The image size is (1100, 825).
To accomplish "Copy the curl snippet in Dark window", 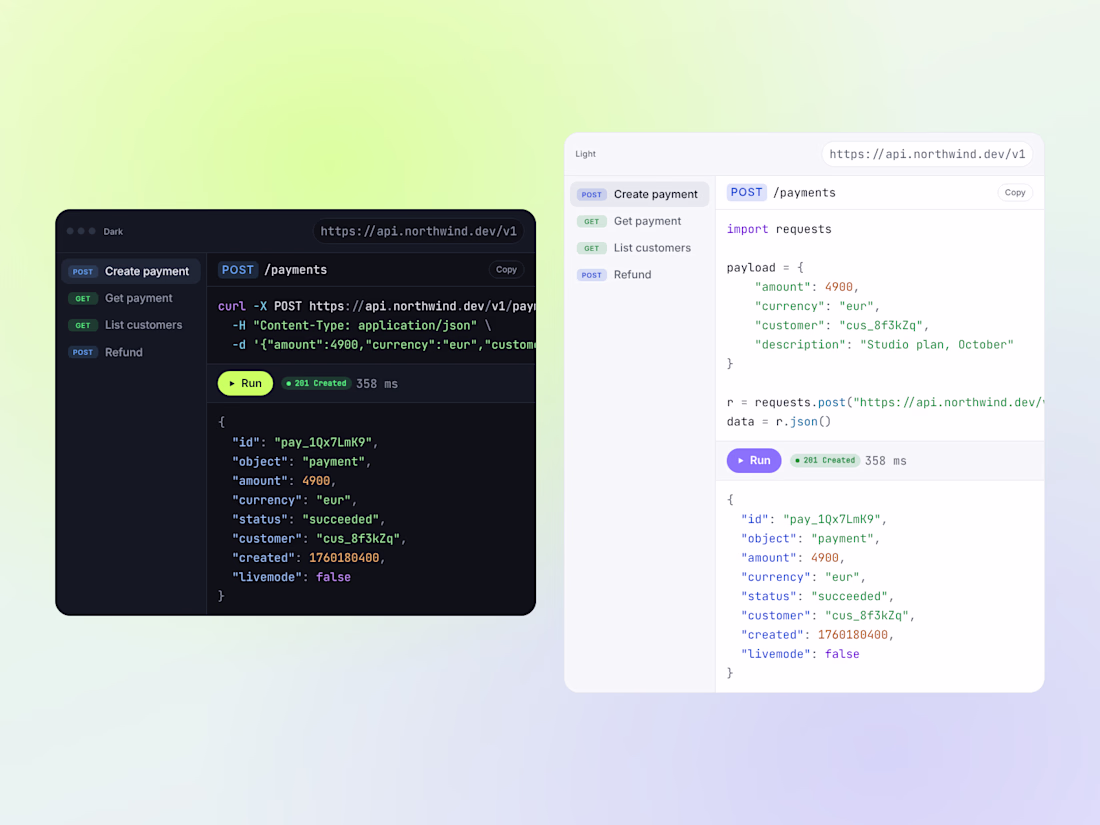I will (x=507, y=269).
